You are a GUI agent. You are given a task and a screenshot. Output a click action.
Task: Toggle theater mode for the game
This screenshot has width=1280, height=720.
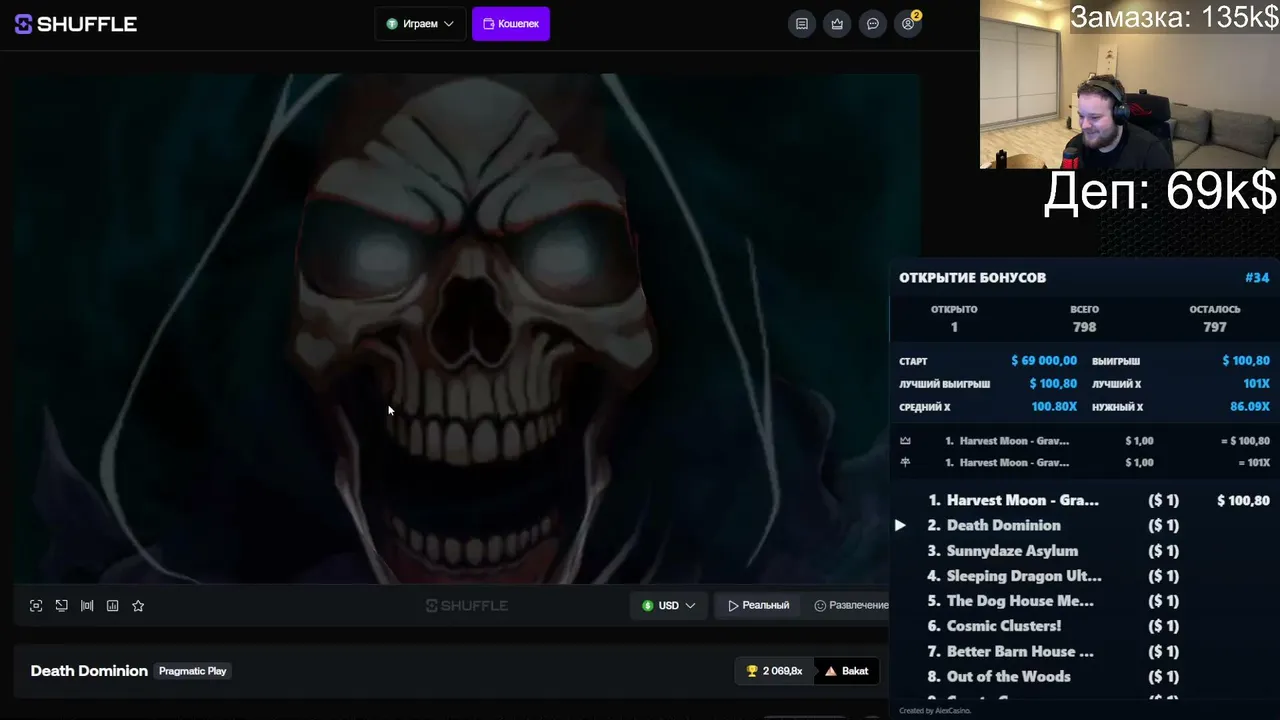[x=87, y=605]
